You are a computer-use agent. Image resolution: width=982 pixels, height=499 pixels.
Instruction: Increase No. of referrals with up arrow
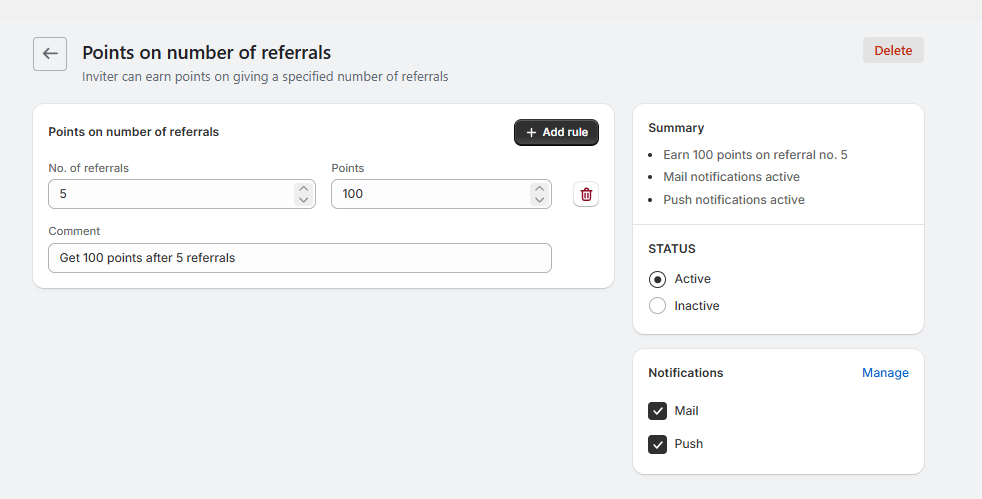304,188
